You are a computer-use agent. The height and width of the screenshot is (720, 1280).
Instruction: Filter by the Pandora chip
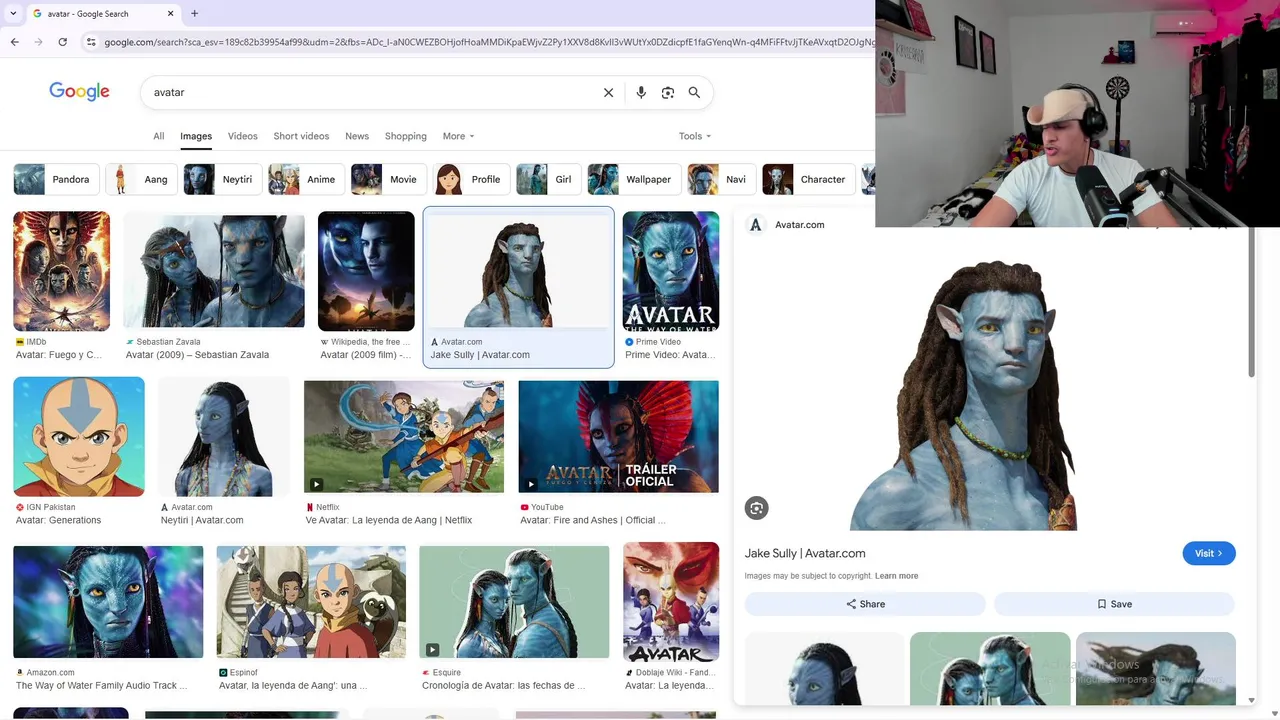coord(56,179)
